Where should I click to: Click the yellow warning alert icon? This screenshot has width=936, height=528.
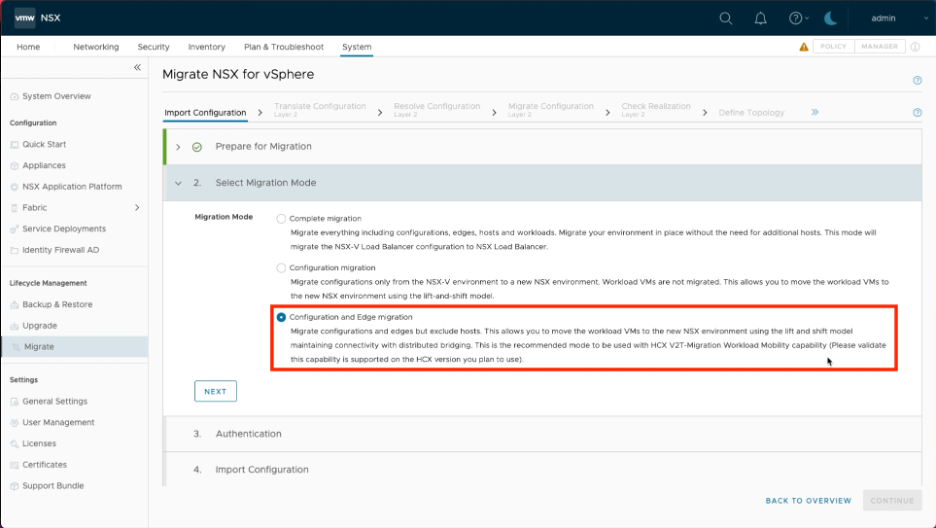point(804,47)
